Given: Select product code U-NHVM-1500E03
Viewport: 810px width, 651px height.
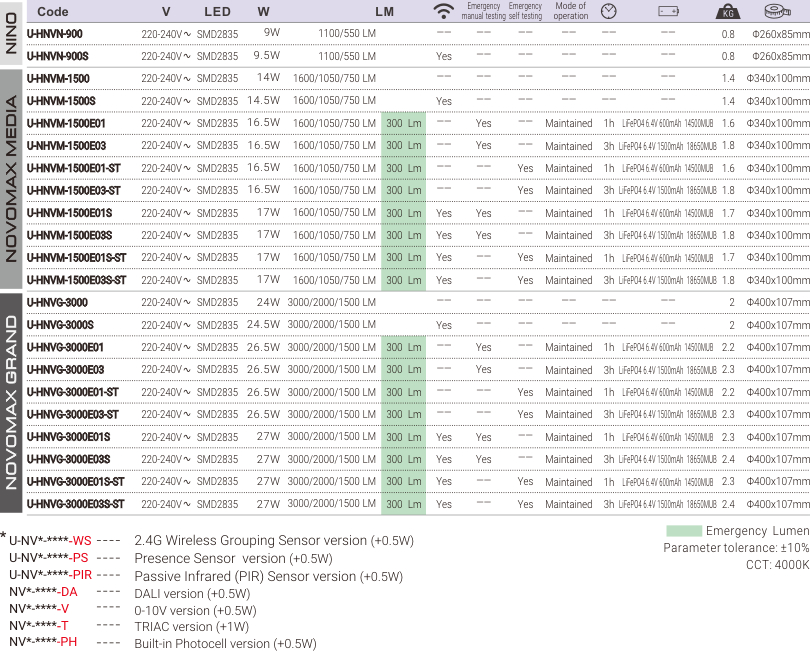Looking at the screenshot, I should pos(66,146).
